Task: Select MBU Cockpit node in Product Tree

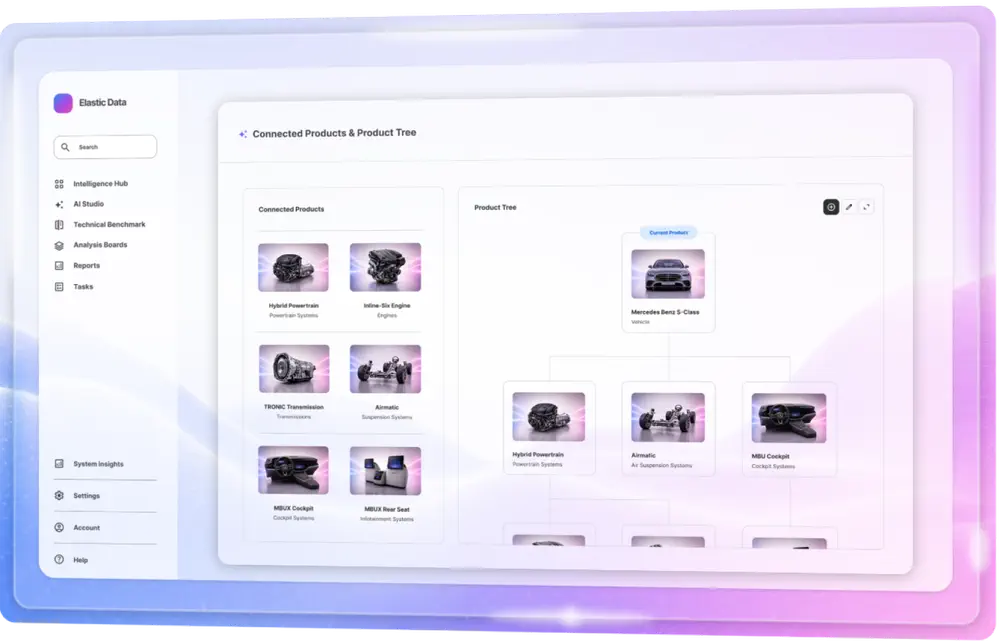Action: click(x=790, y=429)
